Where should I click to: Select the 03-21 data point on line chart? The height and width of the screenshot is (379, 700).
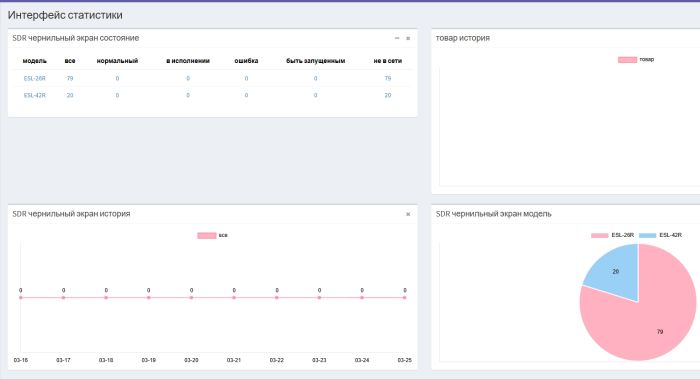(x=234, y=297)
